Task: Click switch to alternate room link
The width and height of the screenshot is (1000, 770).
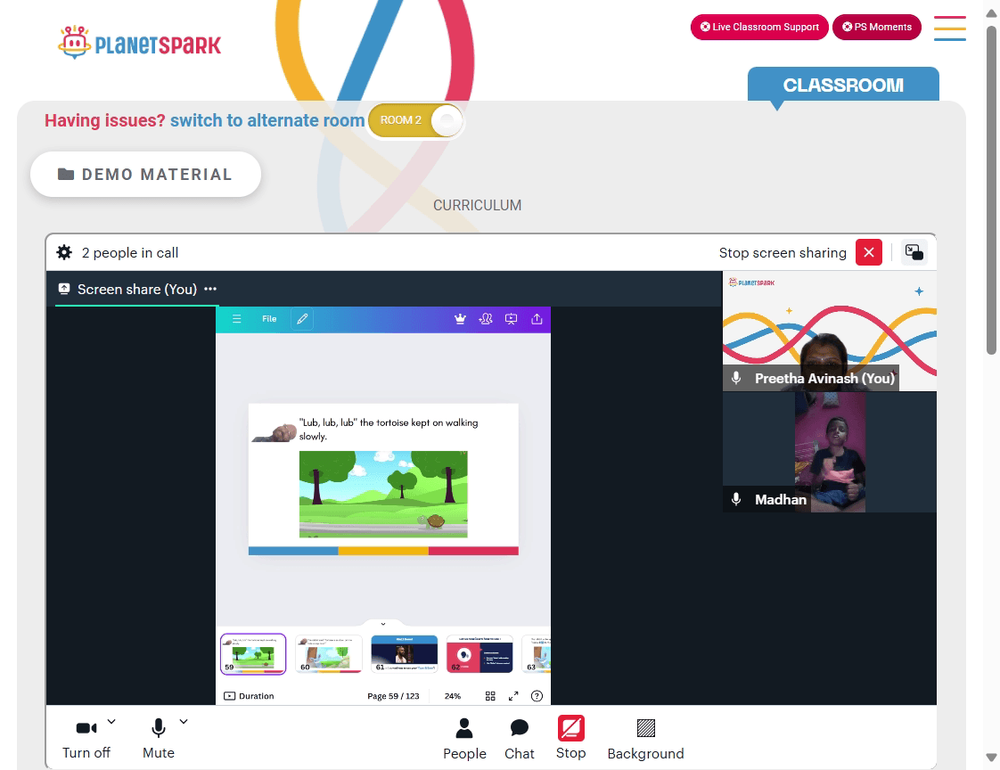Action: (x=267, y=121)
